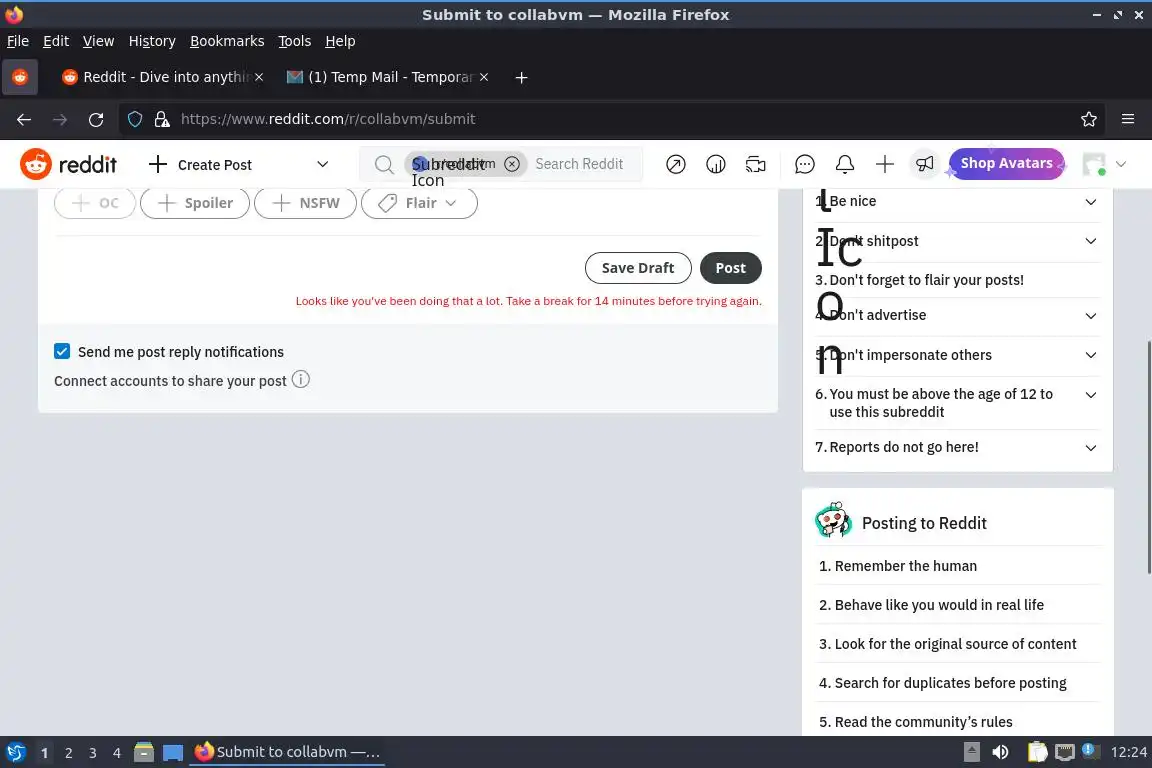The height and width of the screenshot is (768, 1152).
Task: Close the Temp Mail browser tab
Action: 483,77
